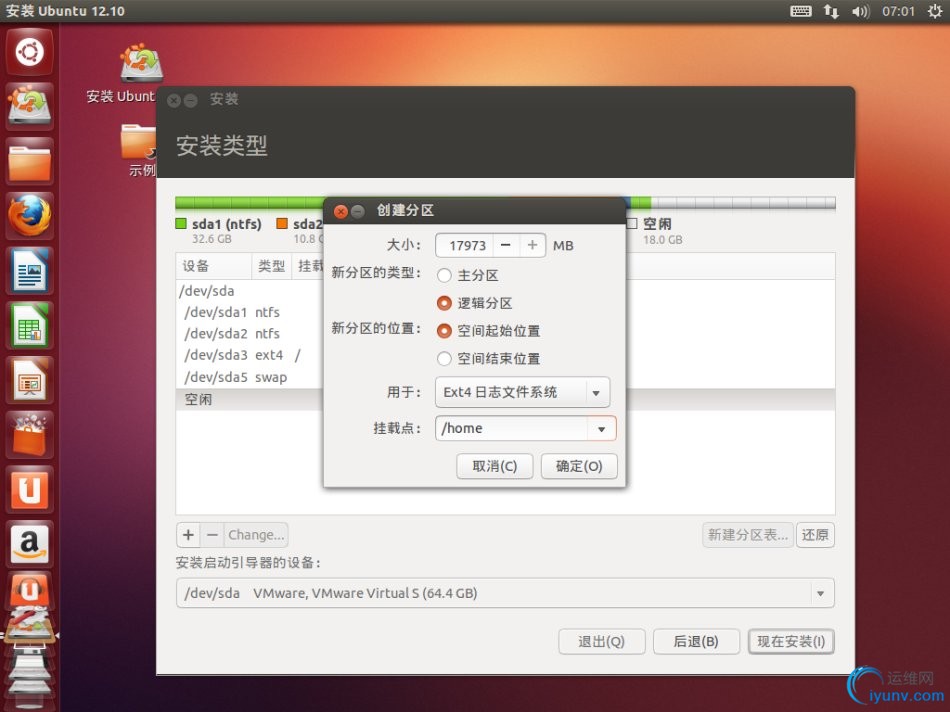The image size is (950, 712).
Task: Select the /dev/sda device row
Action: (250, 291)
